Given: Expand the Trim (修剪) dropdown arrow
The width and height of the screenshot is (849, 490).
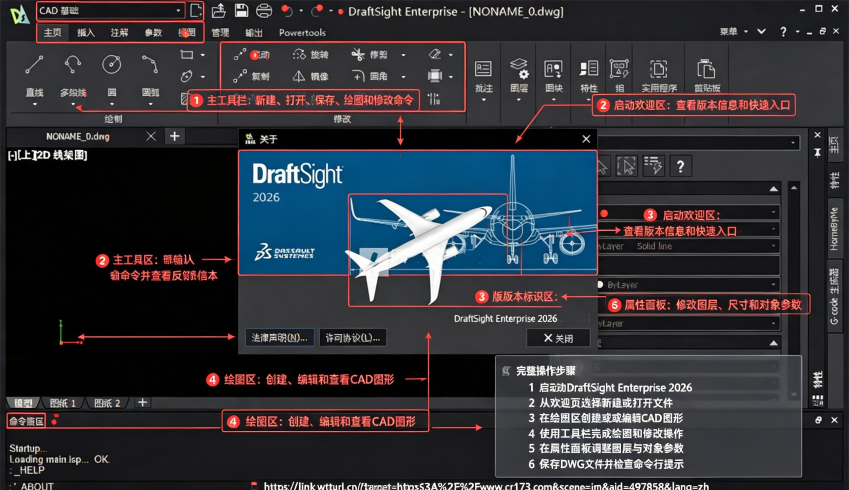Looking at the screenshot, I should click(403, 55).
